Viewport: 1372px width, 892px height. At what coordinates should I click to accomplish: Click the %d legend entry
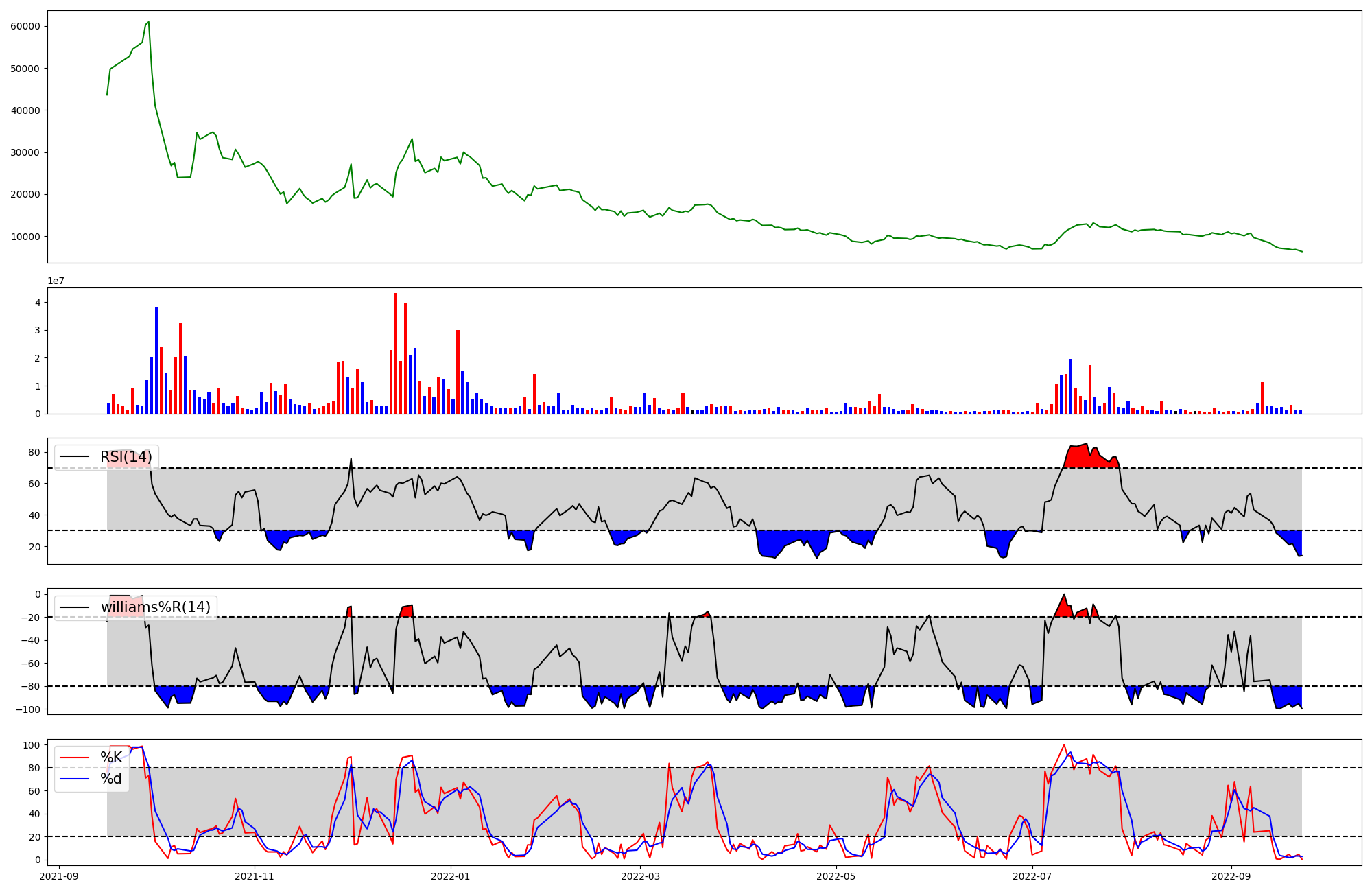[x=111, y=779]
